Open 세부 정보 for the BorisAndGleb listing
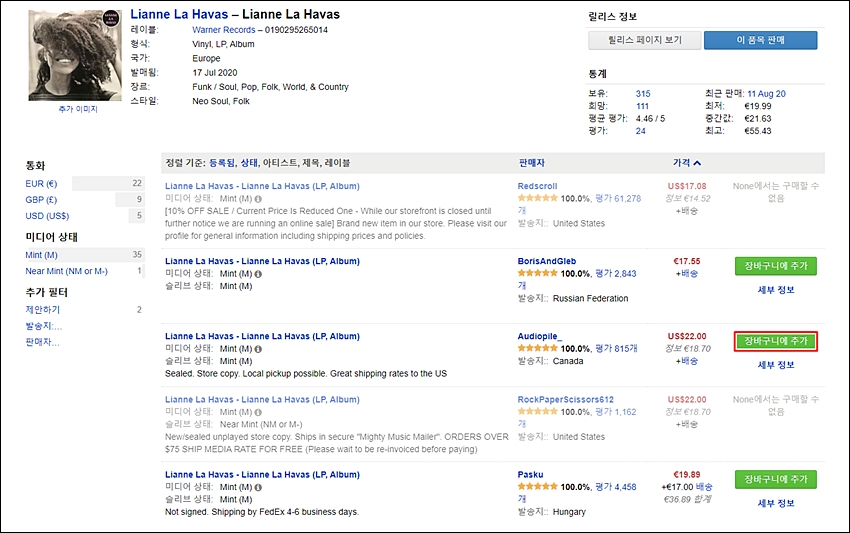 coord(776,290)
